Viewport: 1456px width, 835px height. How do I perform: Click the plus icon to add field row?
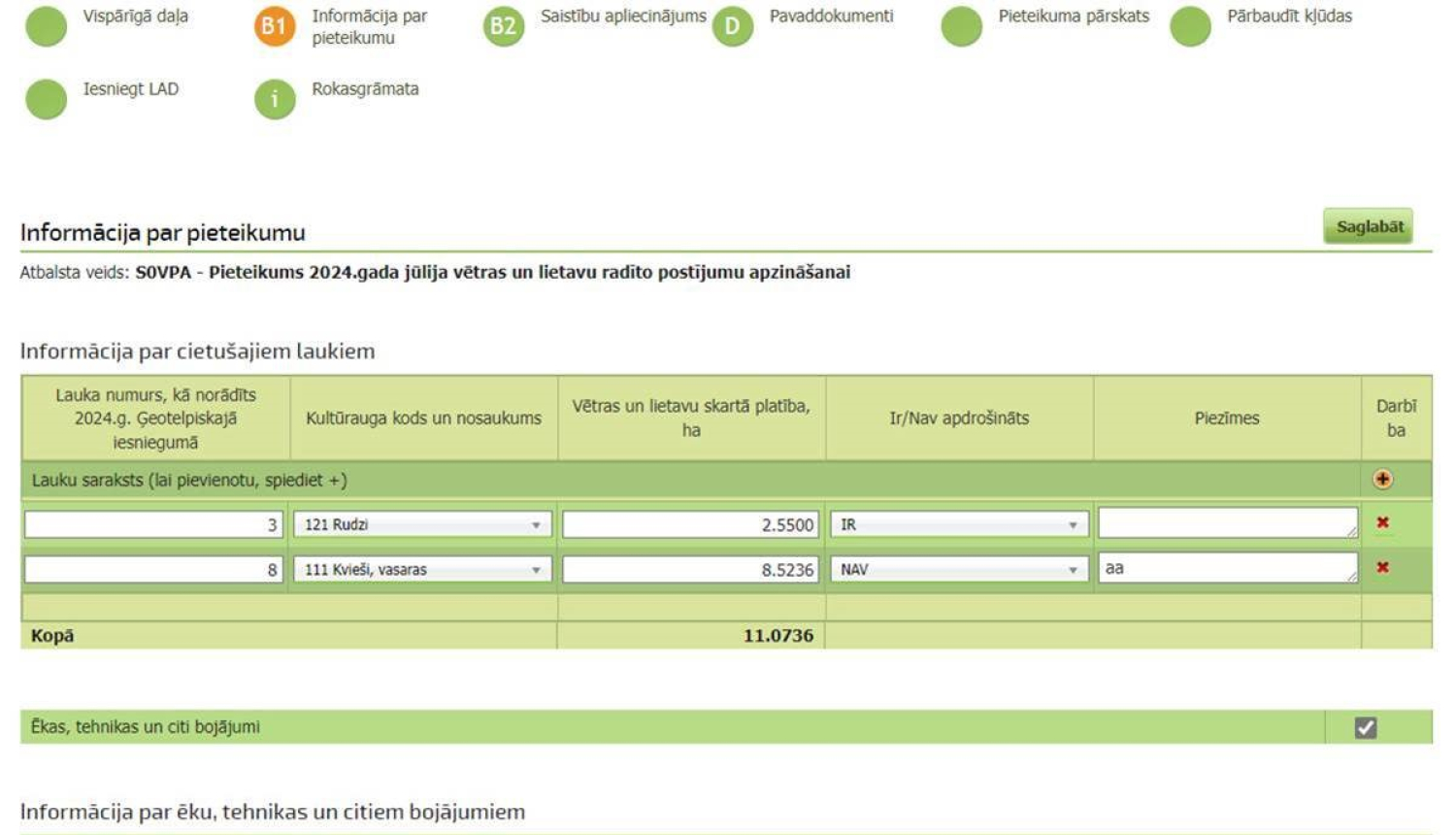pos(1382,480)
